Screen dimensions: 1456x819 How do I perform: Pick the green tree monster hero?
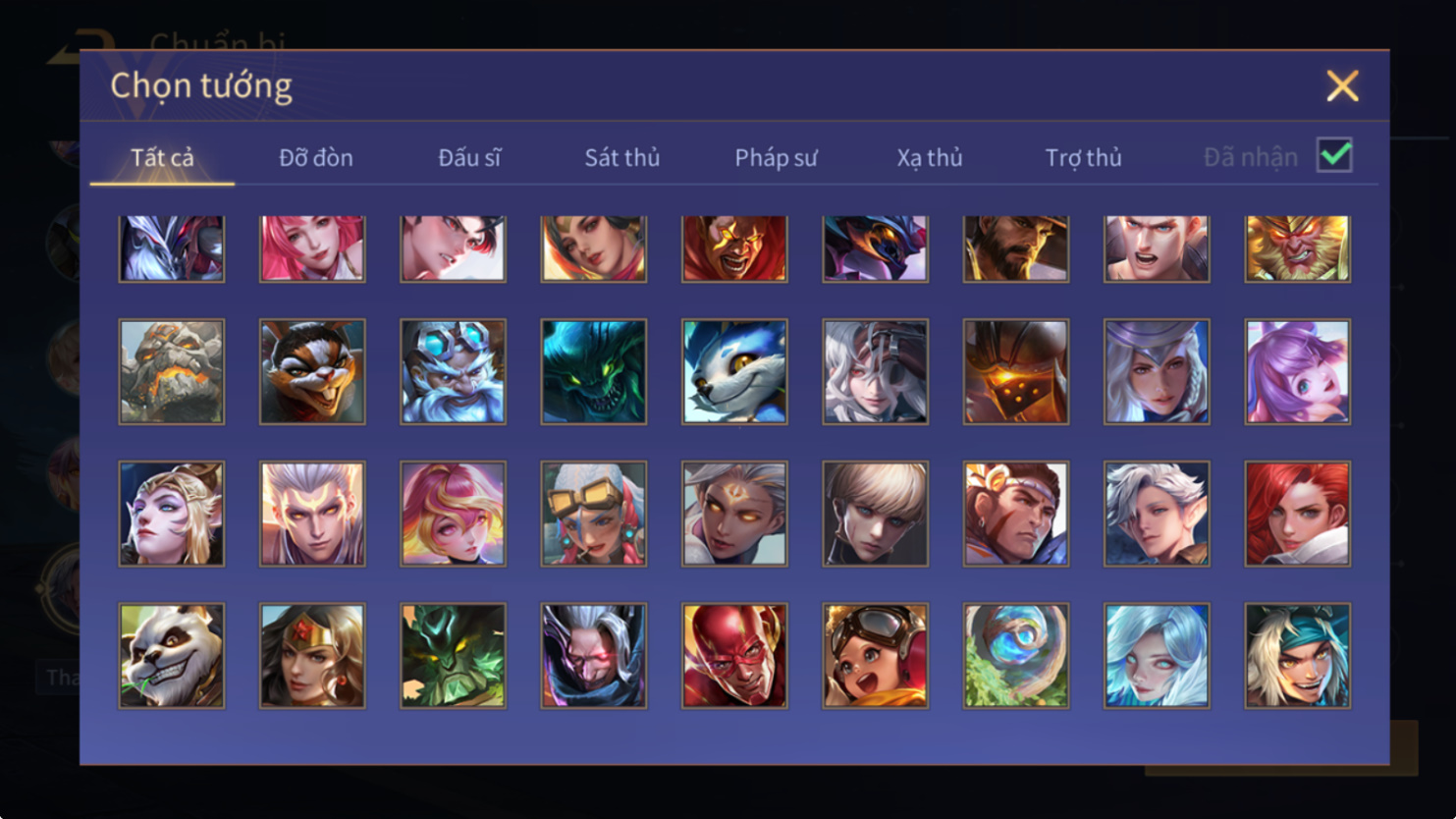[453, 656]
